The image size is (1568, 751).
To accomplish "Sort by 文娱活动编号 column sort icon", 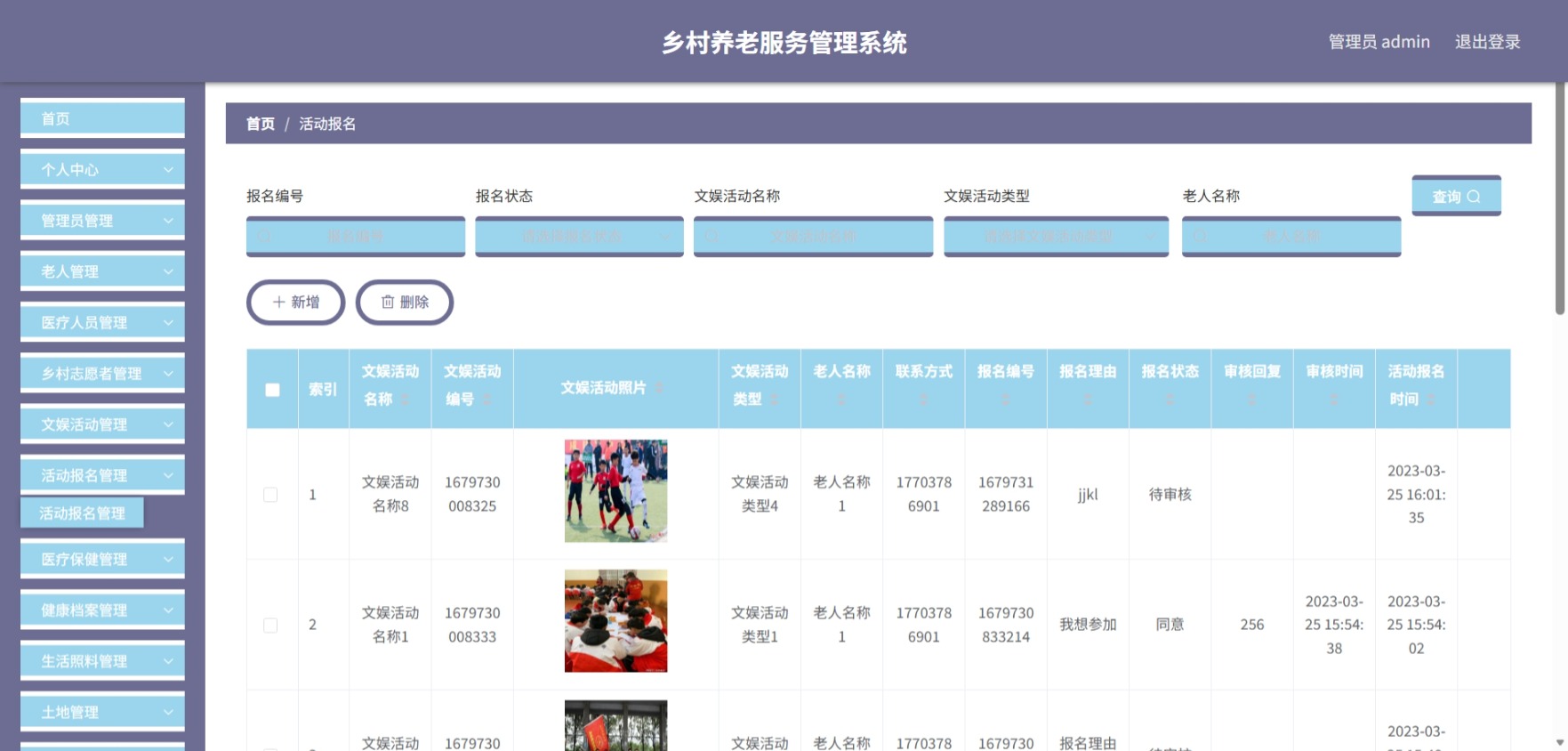I will pyautogui.click(x=486, y=400).
